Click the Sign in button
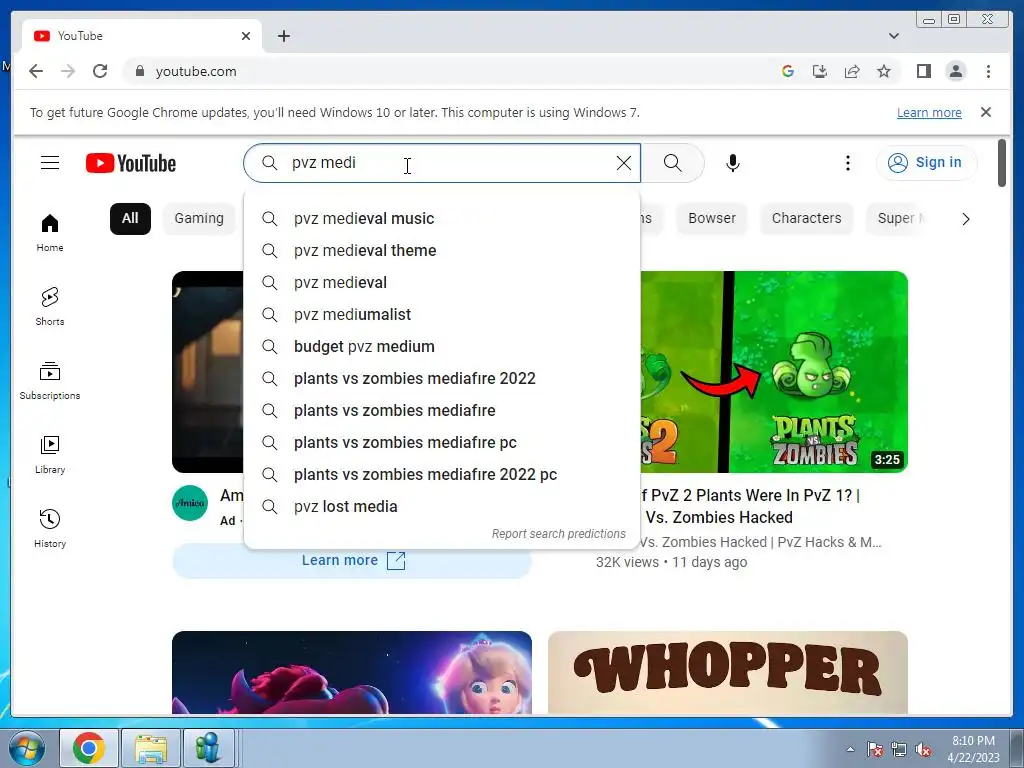This screenshot has height=768, width=1024. tap(926, 163)
